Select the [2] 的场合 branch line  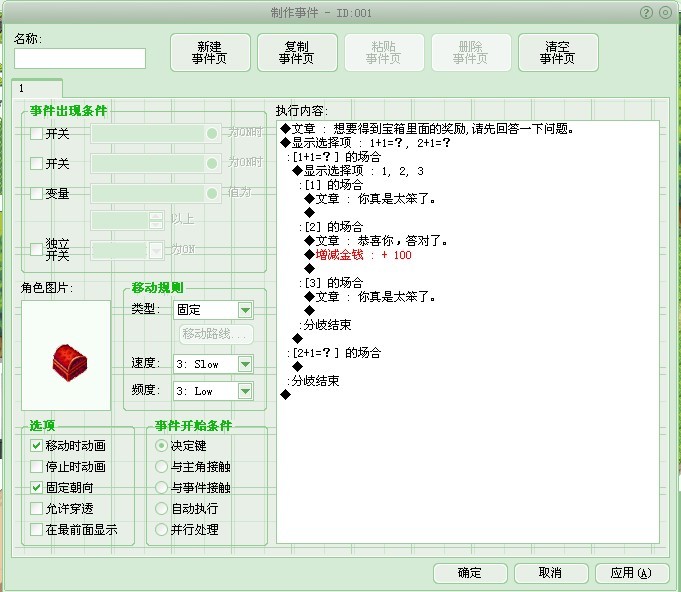point(331,227)
